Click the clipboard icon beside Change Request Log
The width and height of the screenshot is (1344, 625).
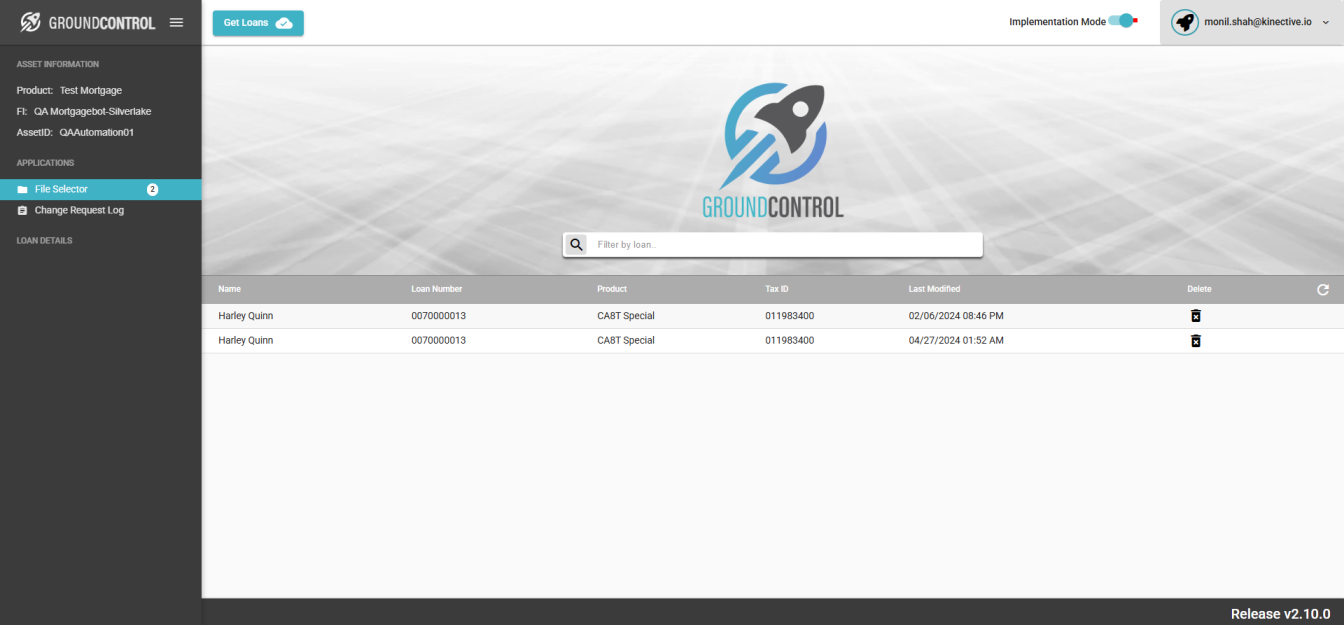(x=23, y=211)
